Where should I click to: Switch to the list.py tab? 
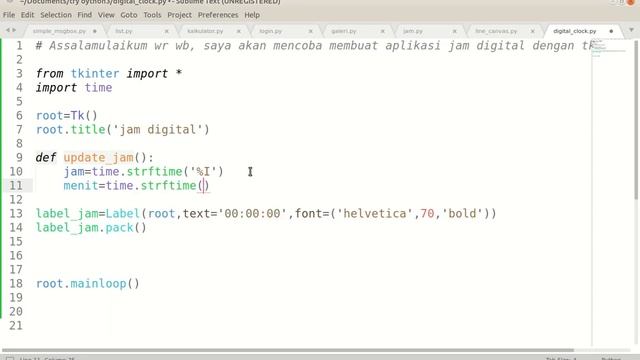pos(124,31)
